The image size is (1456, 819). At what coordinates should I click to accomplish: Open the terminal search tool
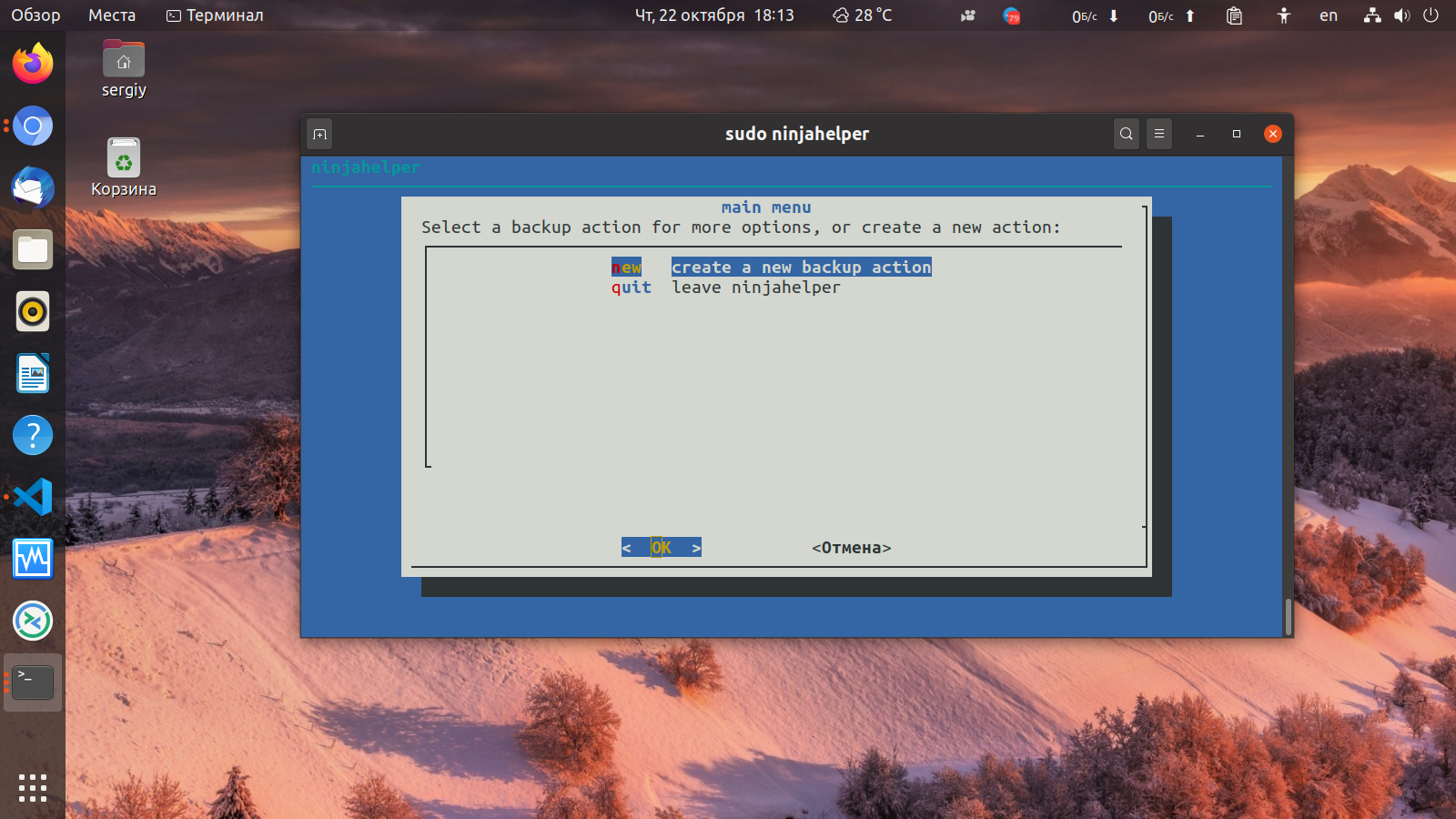pos(1127,134)
